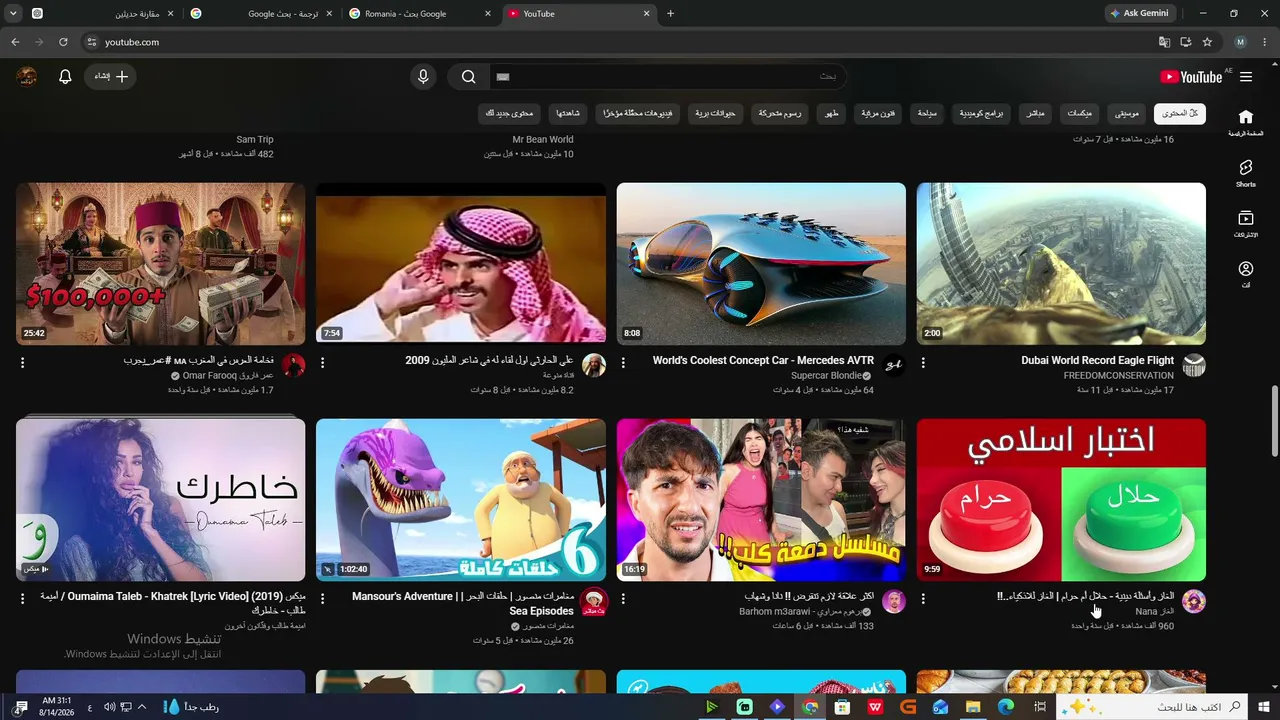
Task: Open the Mercedes AVTR concept car thumbnail
Action: click(x=761, y=264)
